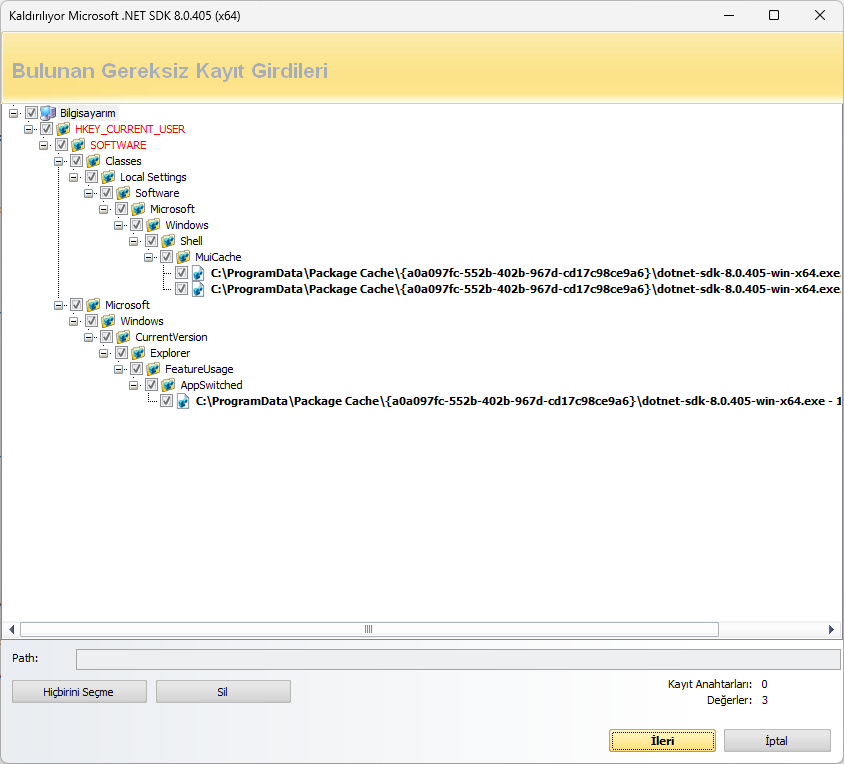
Task: Click the Explorer key registry icon
Action: [x=138, y=353]
